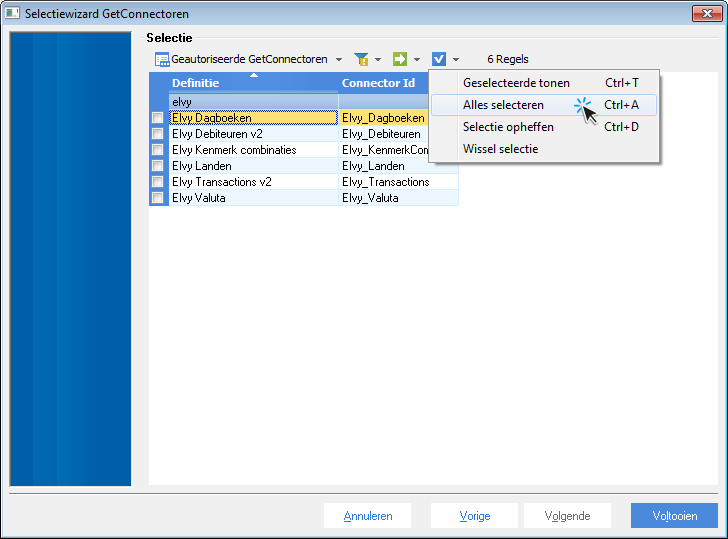Check the Elvy Valuta row checkbox
Screen dimensions: 728x539
(157, 198)
